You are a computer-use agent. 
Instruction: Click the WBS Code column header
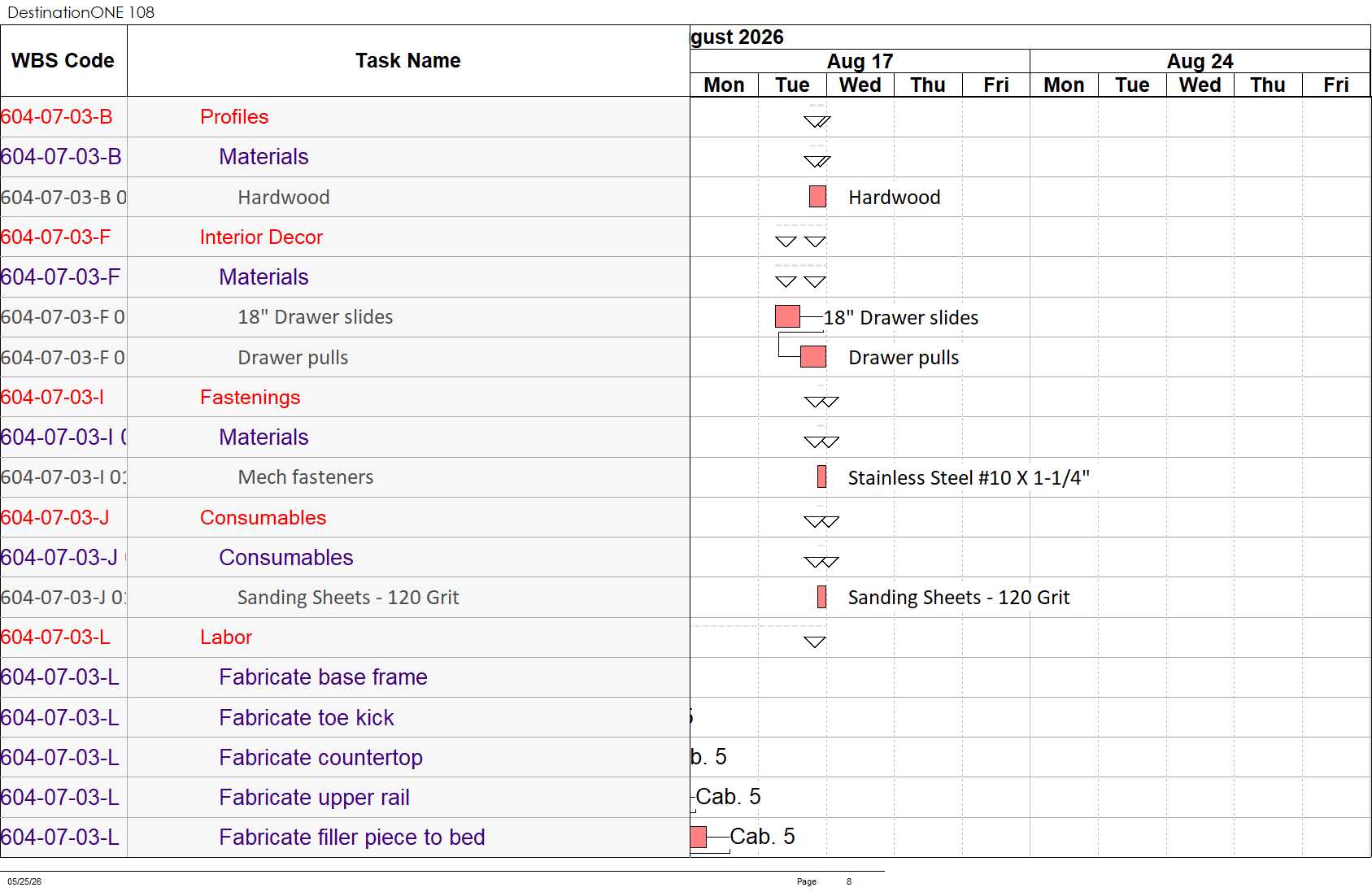pos(63,61)
